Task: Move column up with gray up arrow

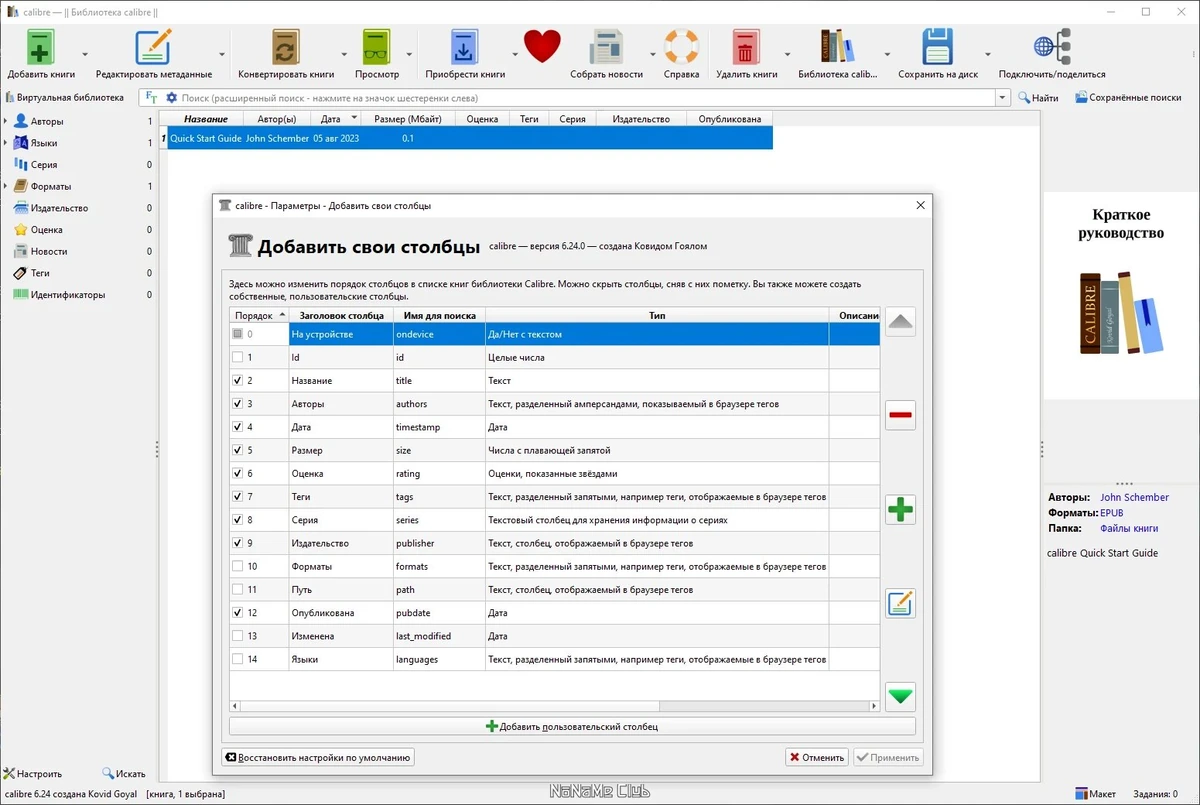Action: pos(900,322)
